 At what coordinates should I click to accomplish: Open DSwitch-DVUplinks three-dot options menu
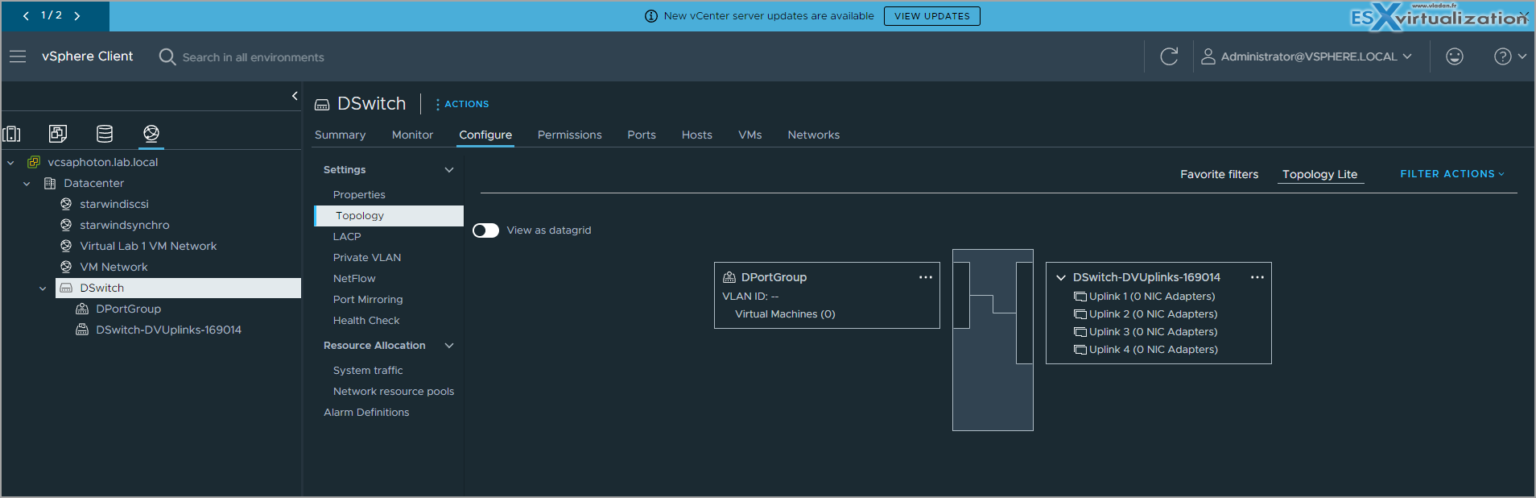coord(1257,277)
